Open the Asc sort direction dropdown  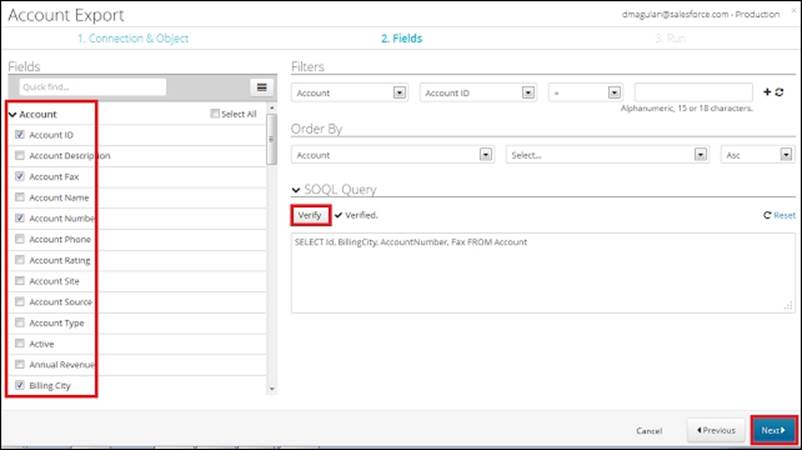pos(756,155)
